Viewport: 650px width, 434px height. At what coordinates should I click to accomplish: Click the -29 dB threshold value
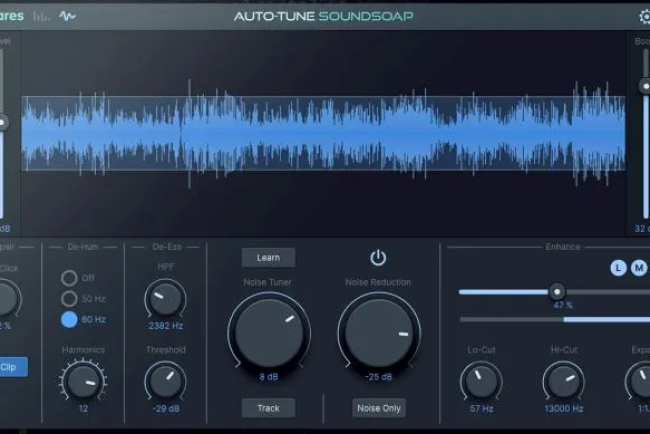pos(166,409)
